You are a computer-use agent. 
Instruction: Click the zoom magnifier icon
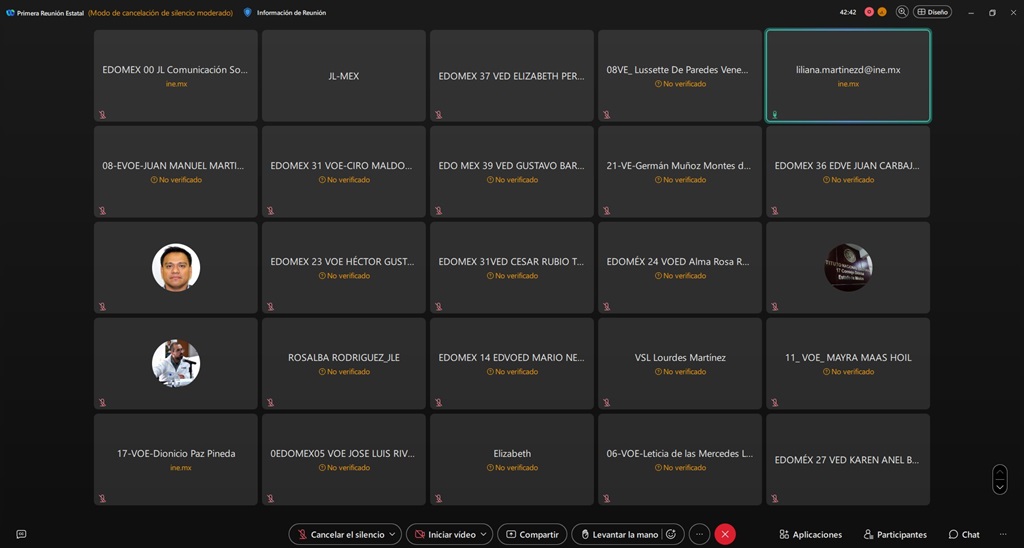902,12
